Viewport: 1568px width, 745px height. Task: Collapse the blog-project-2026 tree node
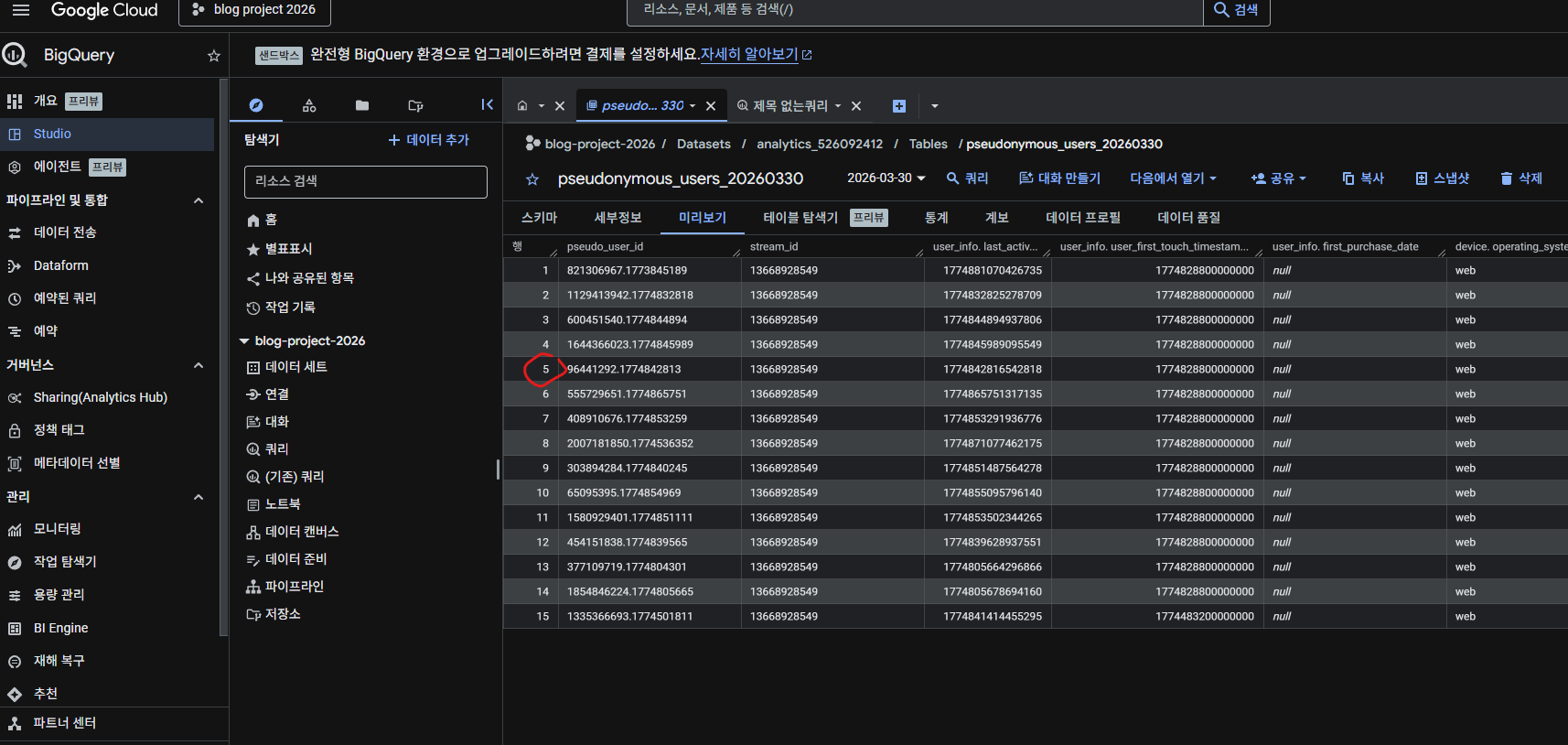click(244, 341)
